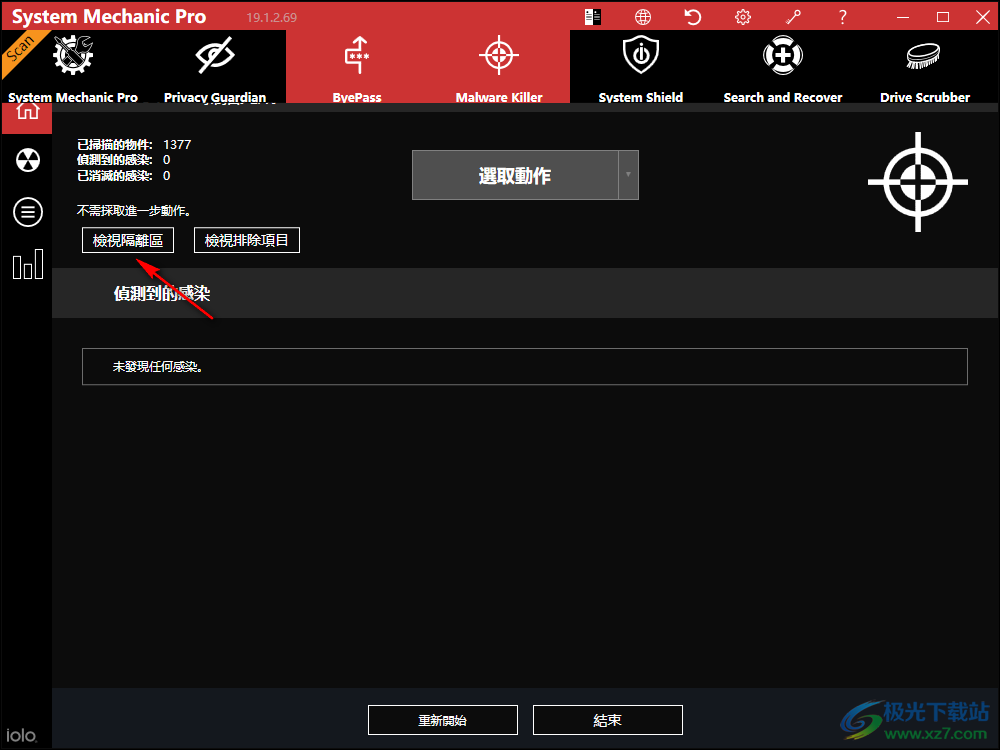Expand the 選取動作 dropdown arrow
1000x750 pixels.
(x=628, y=175)
